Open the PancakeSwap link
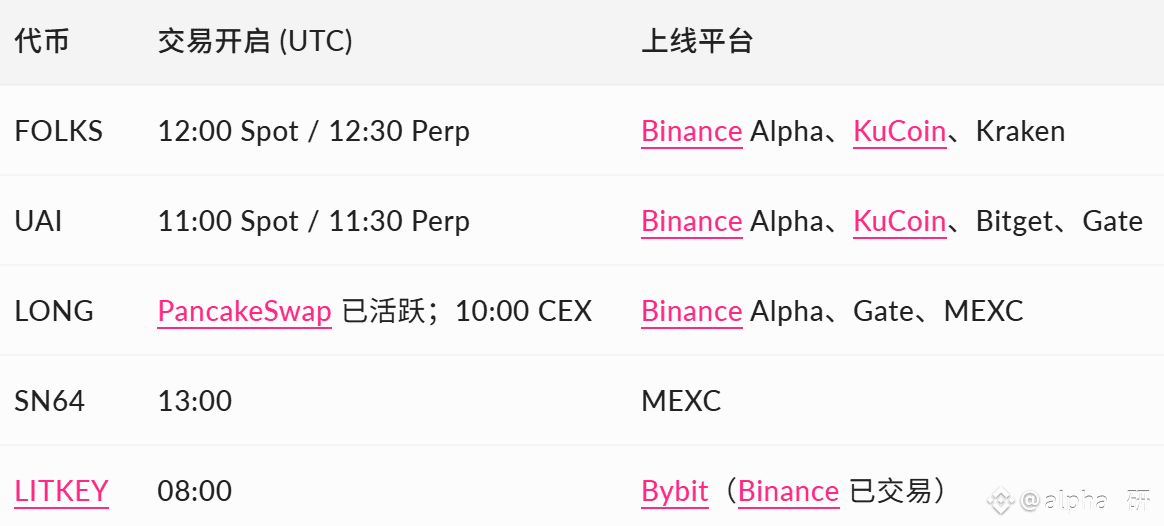1164x526 pixels. click(244, 311)
